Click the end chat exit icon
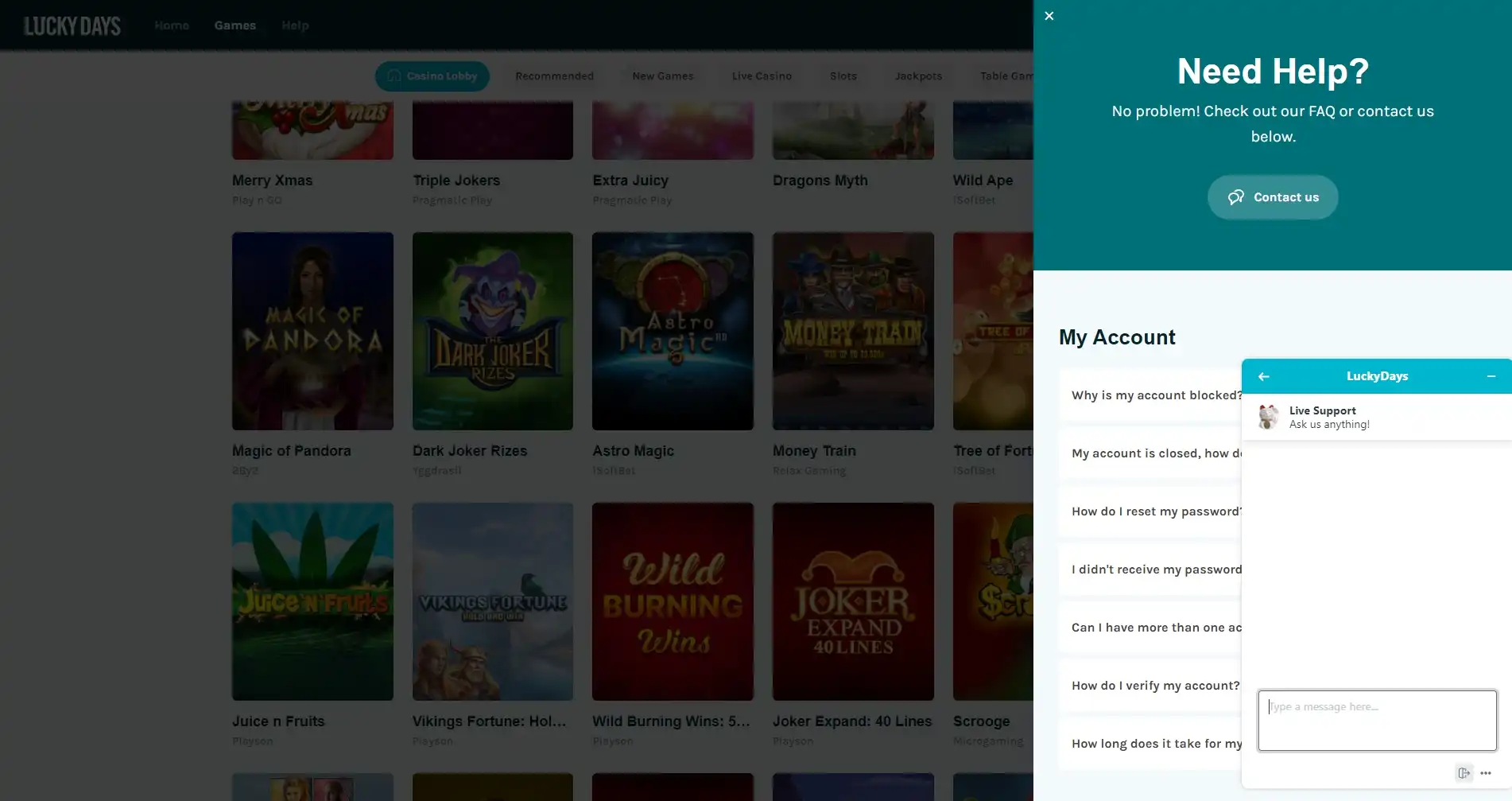The width and height of the screenshot is (1512, 801). coord(1463,773)
